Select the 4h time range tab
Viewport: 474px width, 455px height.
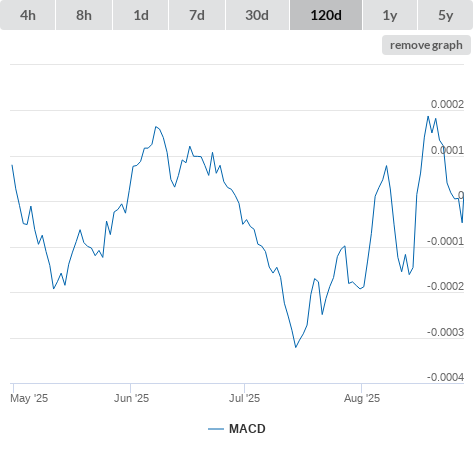pos(28,15)
